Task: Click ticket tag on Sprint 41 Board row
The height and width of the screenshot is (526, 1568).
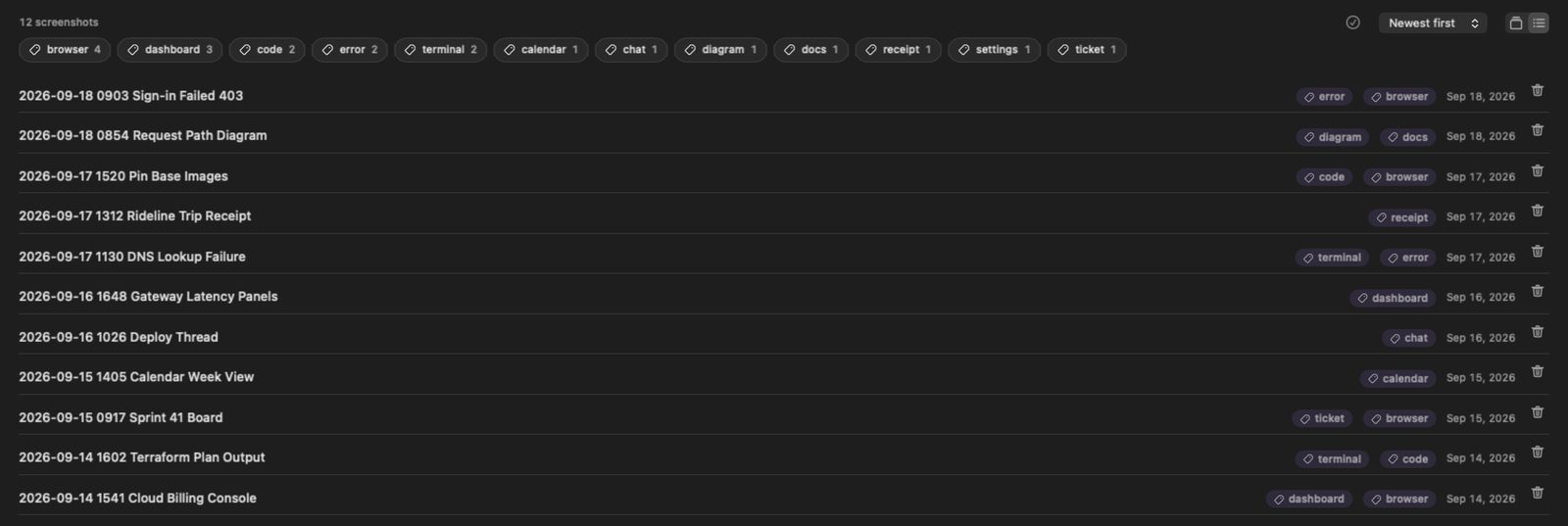Action: coord(1322,418)
